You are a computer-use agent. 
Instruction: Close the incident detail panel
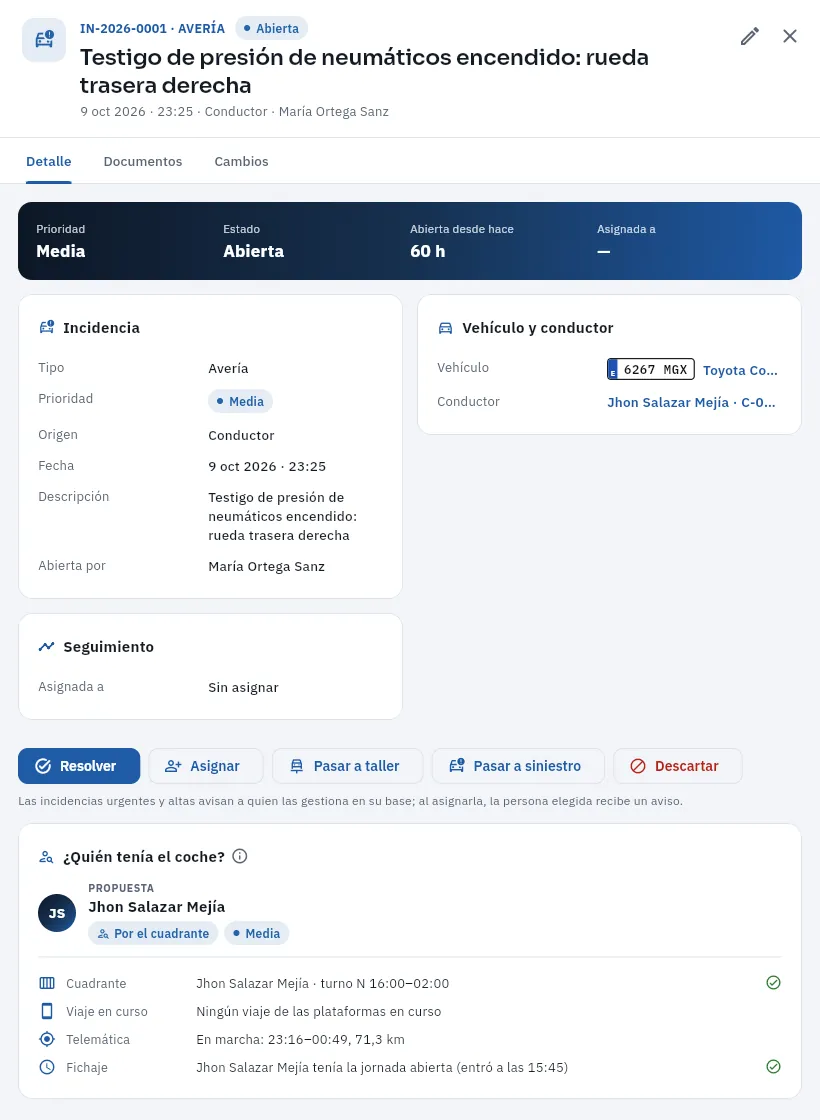(x=789, y=36)
